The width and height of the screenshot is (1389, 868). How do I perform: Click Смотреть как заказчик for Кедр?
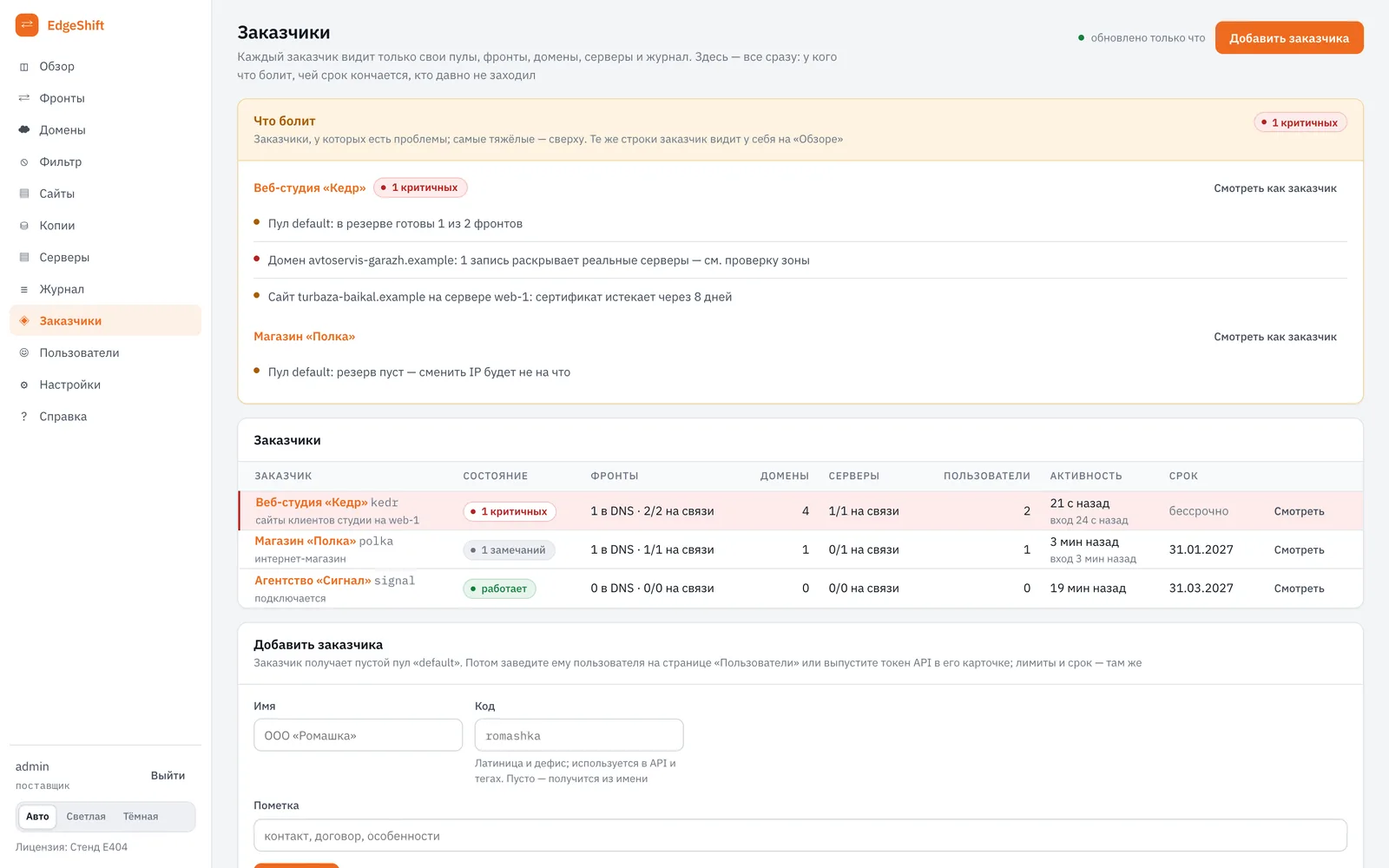click(x=1275, y=188)
